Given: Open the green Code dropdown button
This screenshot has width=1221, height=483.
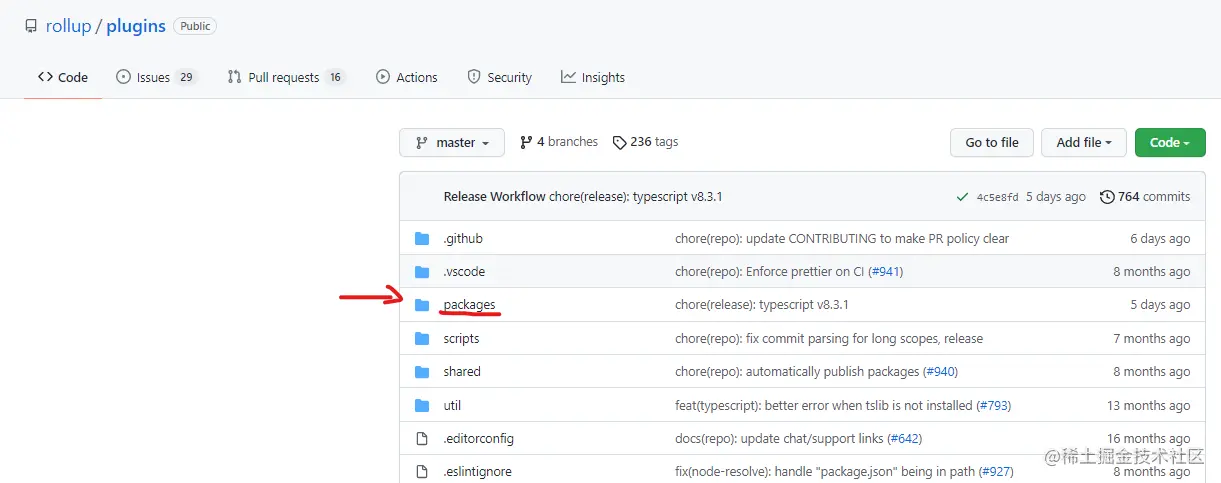Looking at the screenshot, I should (x=1170, y=143).
